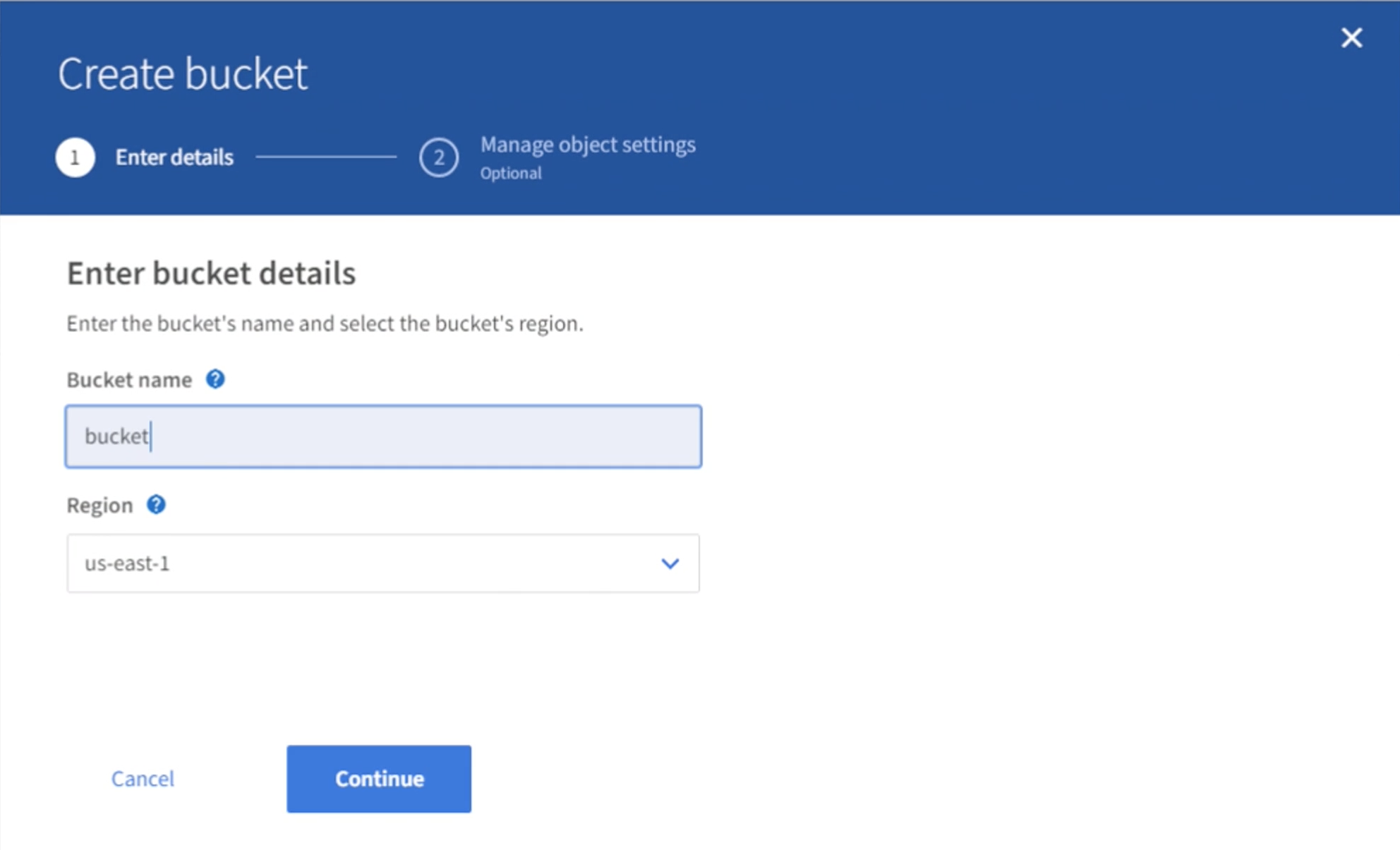Click the Region field label
Viewport: 1400px width, 850px height.
coord(99,505)
